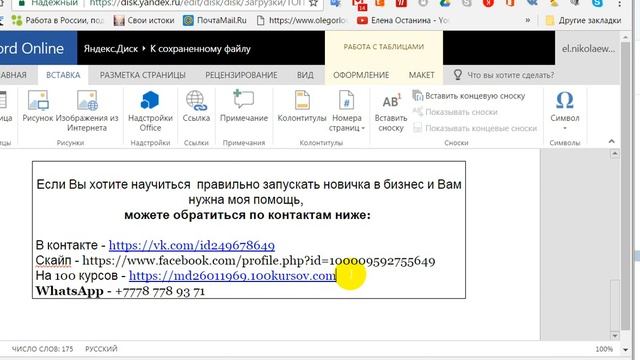The width and height of the screenshot is (640, 360).
Task: Change language via РУССКИЙ in status bar
Action: tap(101, 349)
